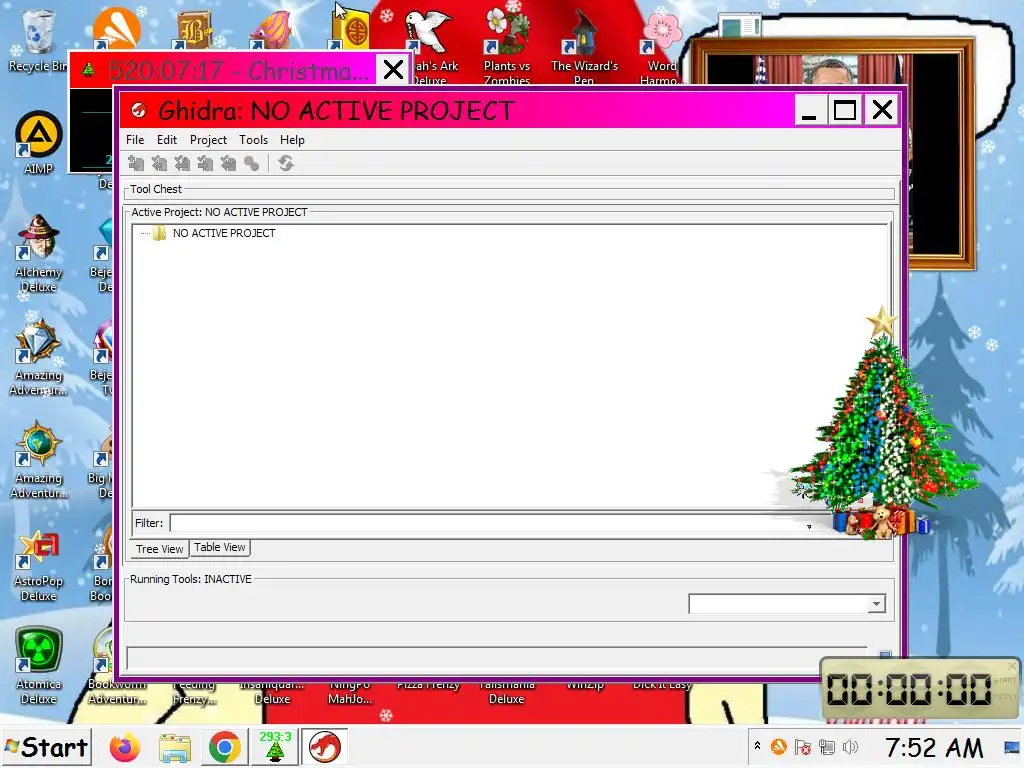Screen dimensions: 1024x768
Task: Open the network tray icon
Action: [826, 746]
